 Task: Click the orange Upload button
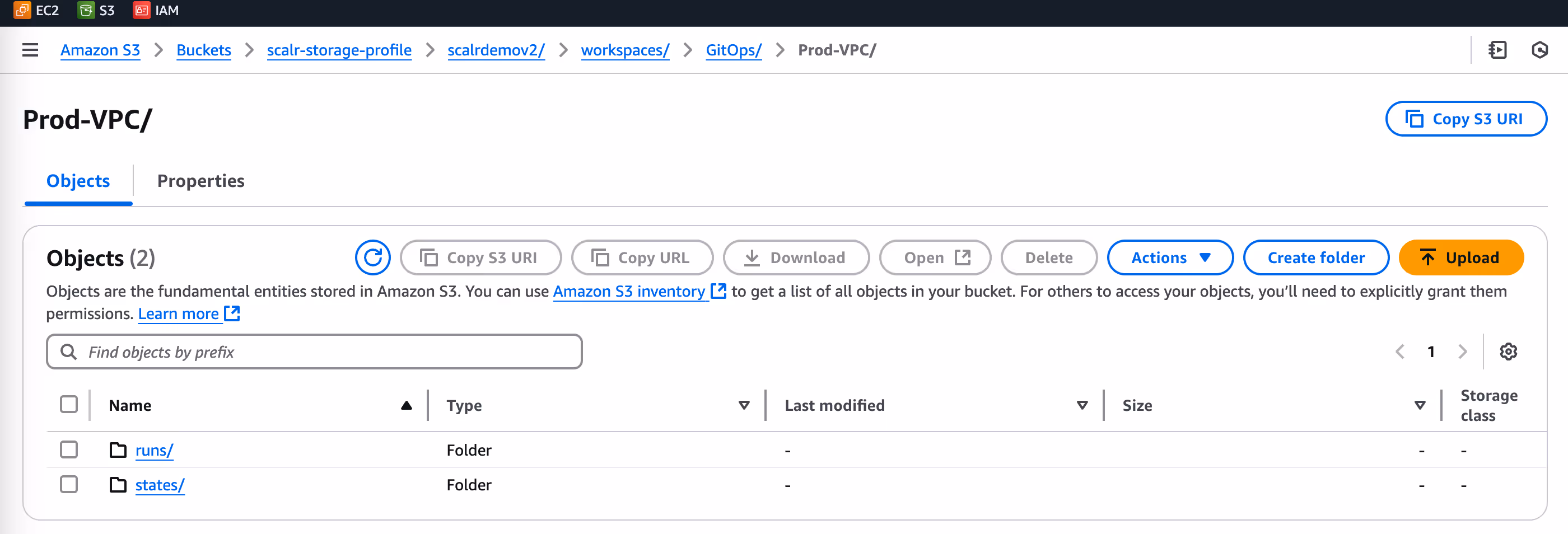(1461, 258)
